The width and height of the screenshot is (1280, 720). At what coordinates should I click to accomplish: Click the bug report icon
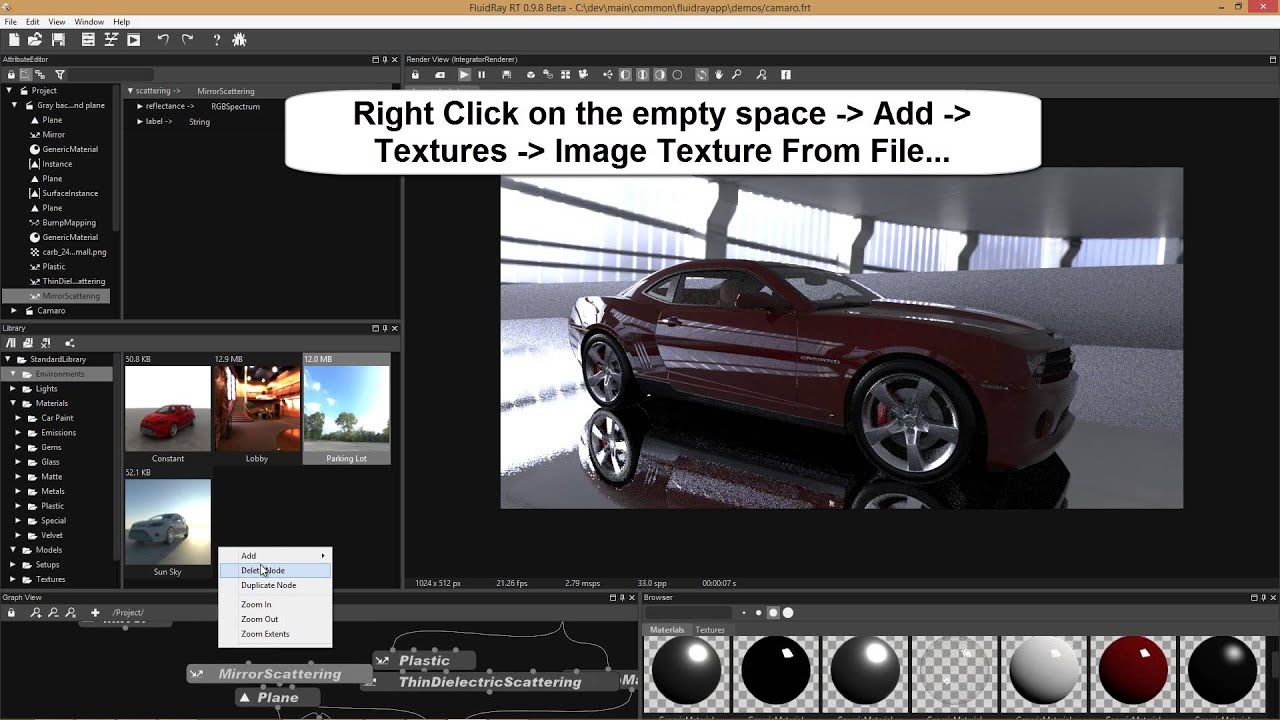[239, 40]
